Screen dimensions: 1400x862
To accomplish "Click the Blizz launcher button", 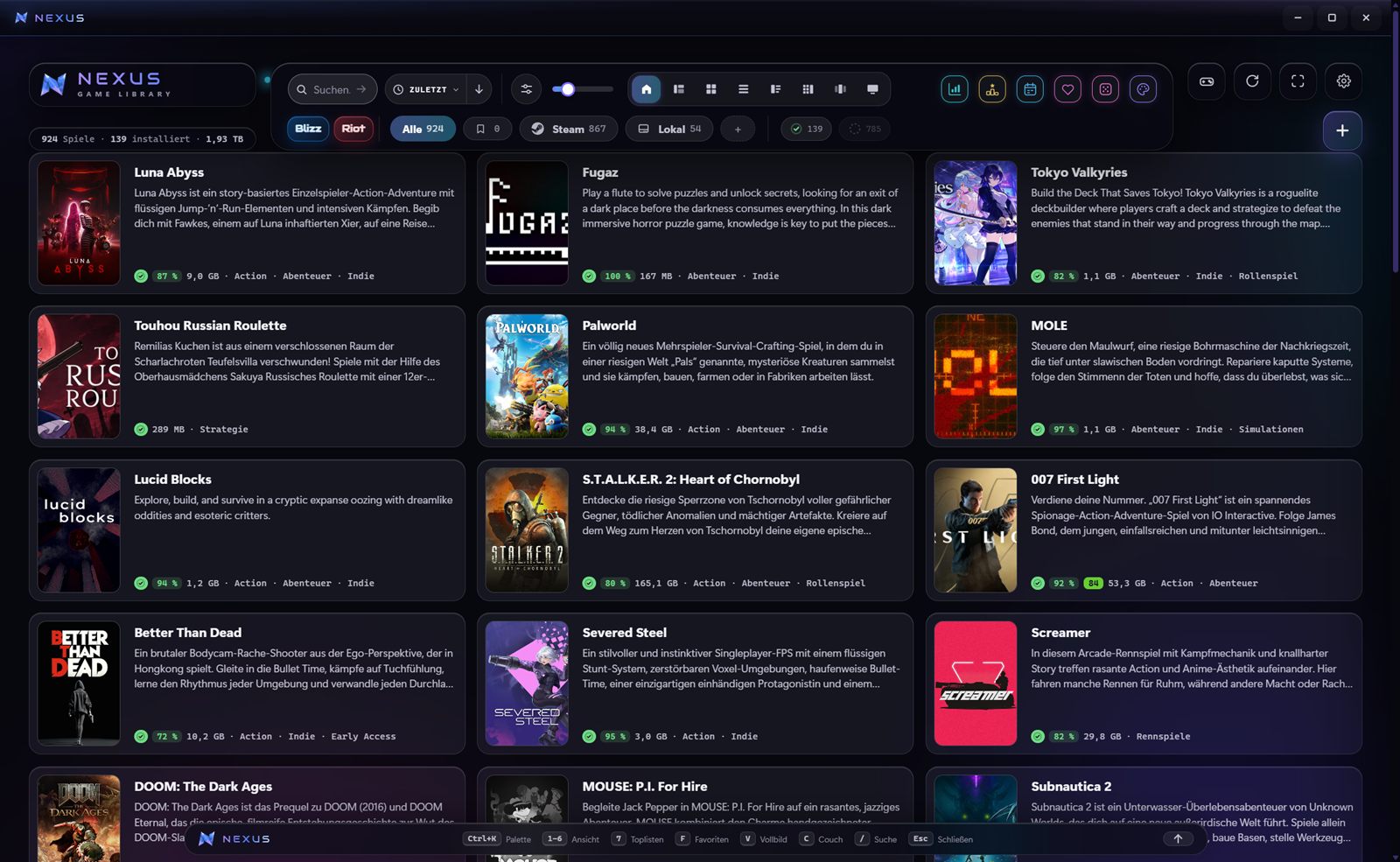I will click(x=308, y=129).
